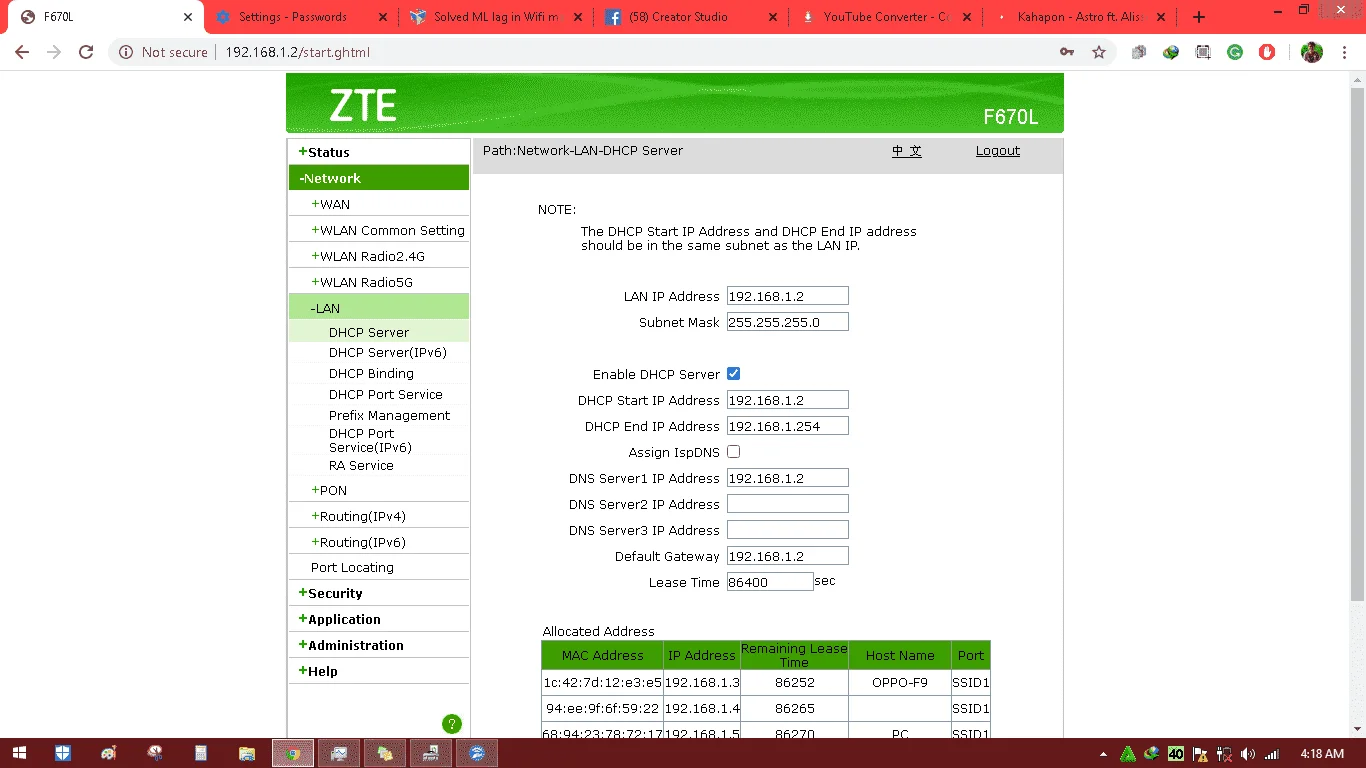
Task: Open the battery status tray icon
Action: click(x=1224, y=754)
